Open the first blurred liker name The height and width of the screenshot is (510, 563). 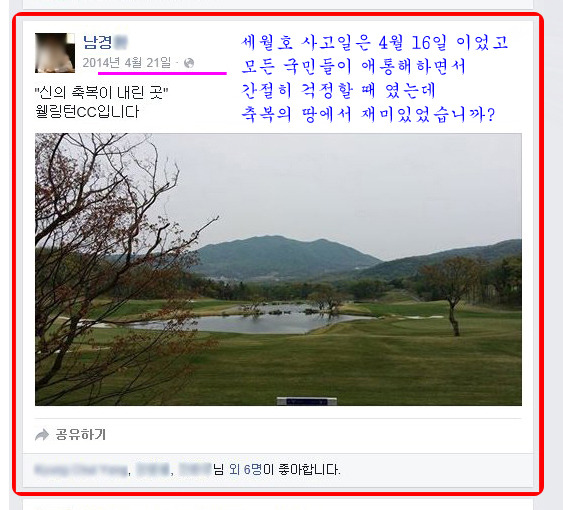[81, 469]
